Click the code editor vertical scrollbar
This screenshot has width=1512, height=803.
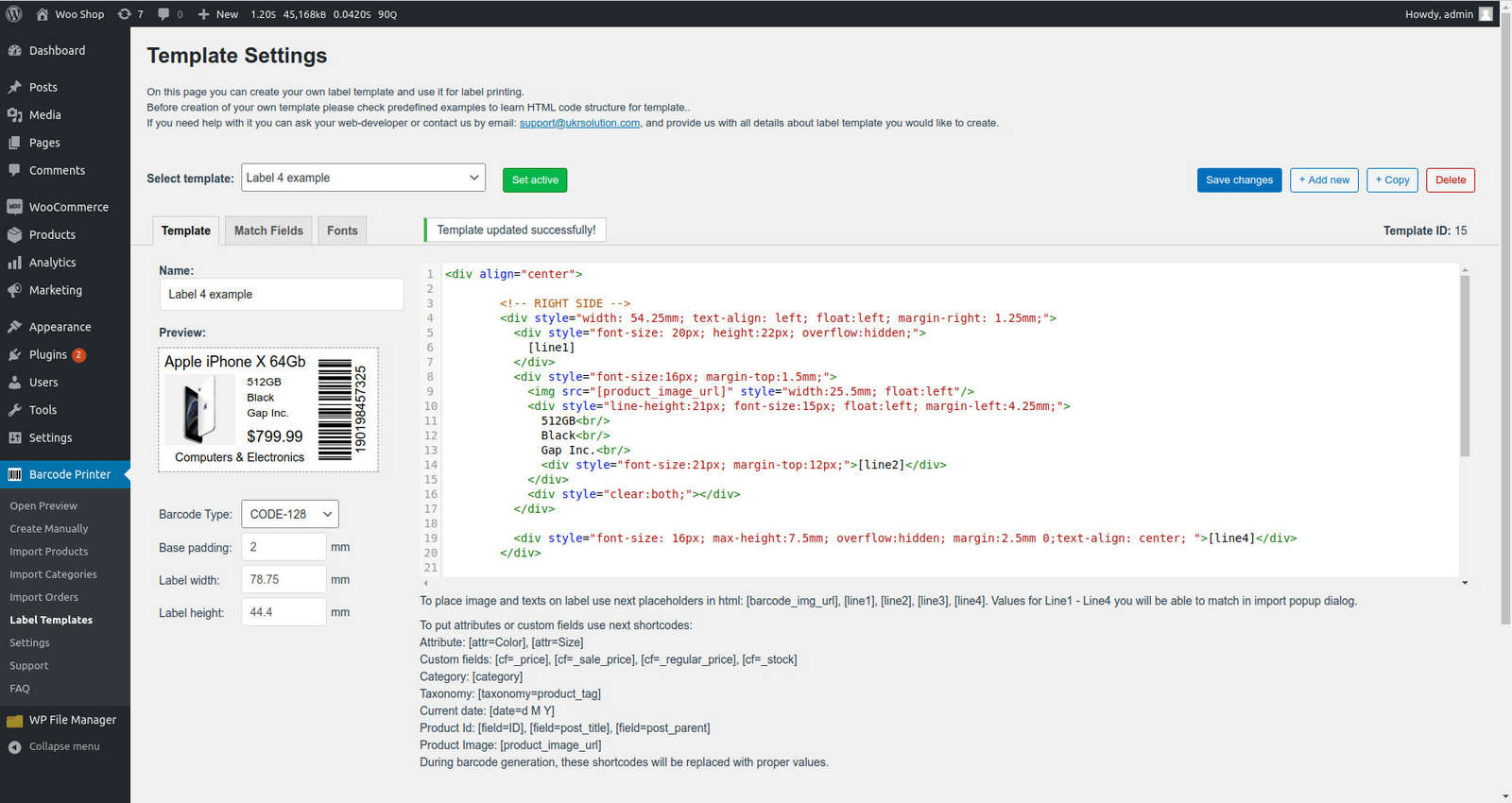click(1465, 367)
